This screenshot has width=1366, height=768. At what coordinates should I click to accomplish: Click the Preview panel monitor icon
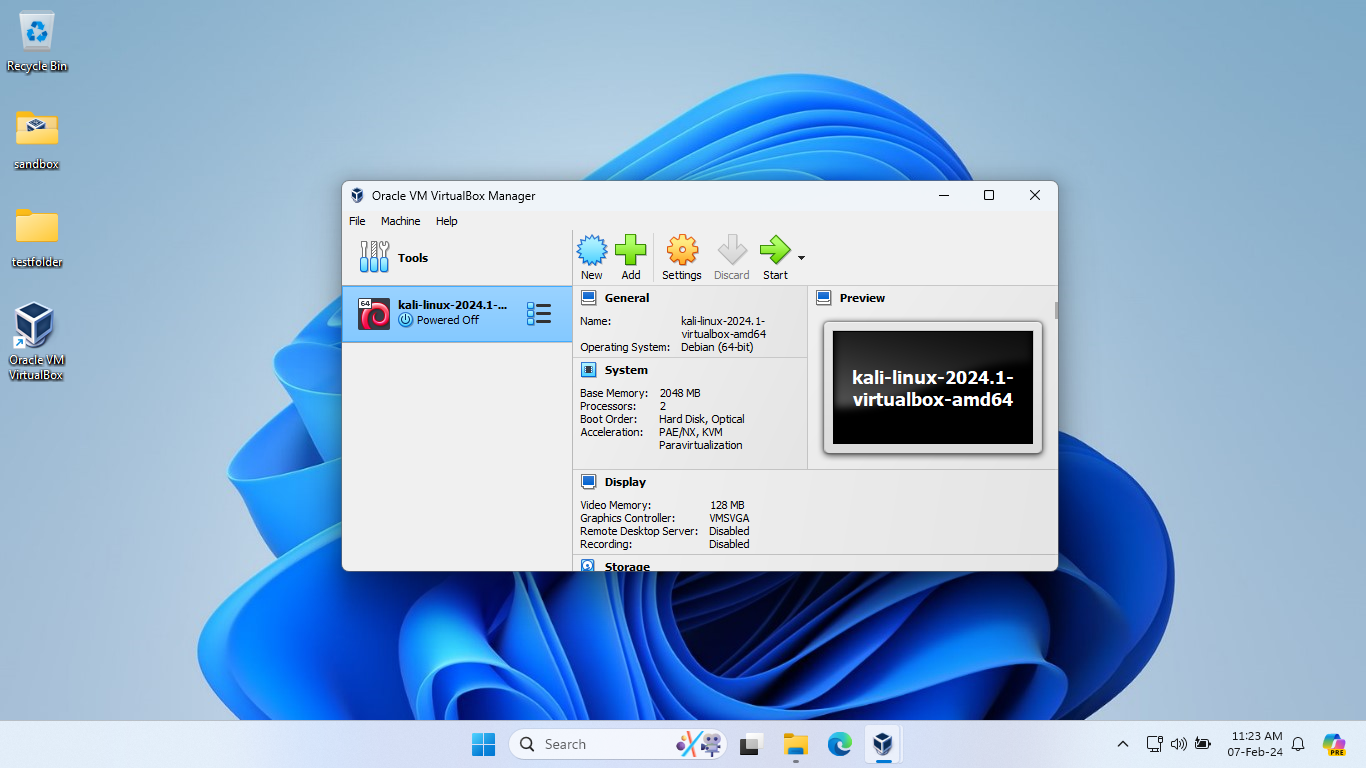pos(824,298)
